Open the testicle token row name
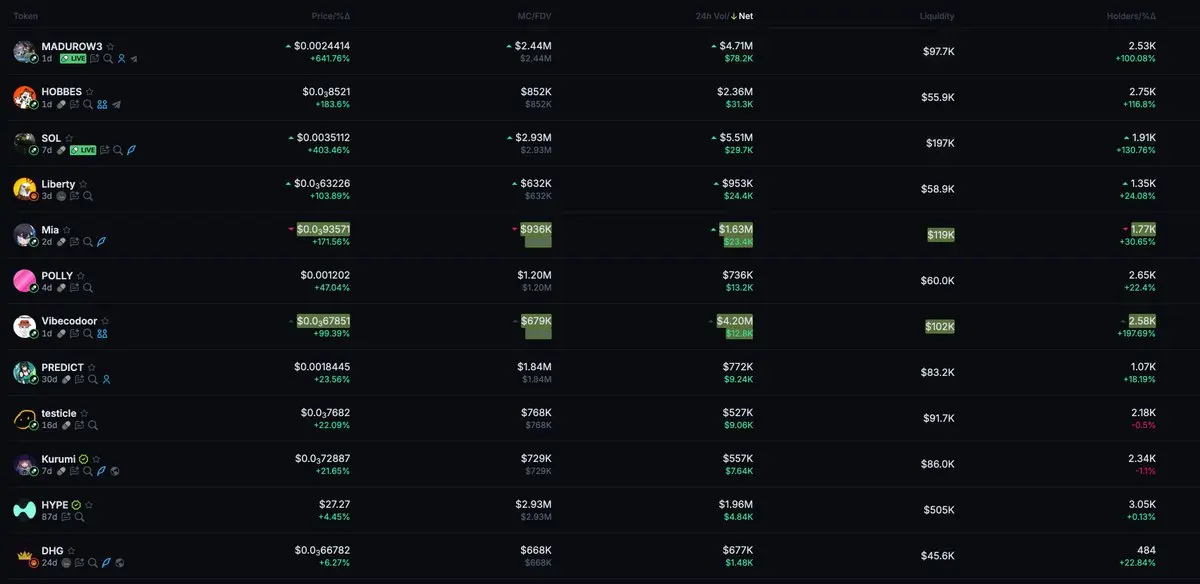 click(x=58, y=412)
